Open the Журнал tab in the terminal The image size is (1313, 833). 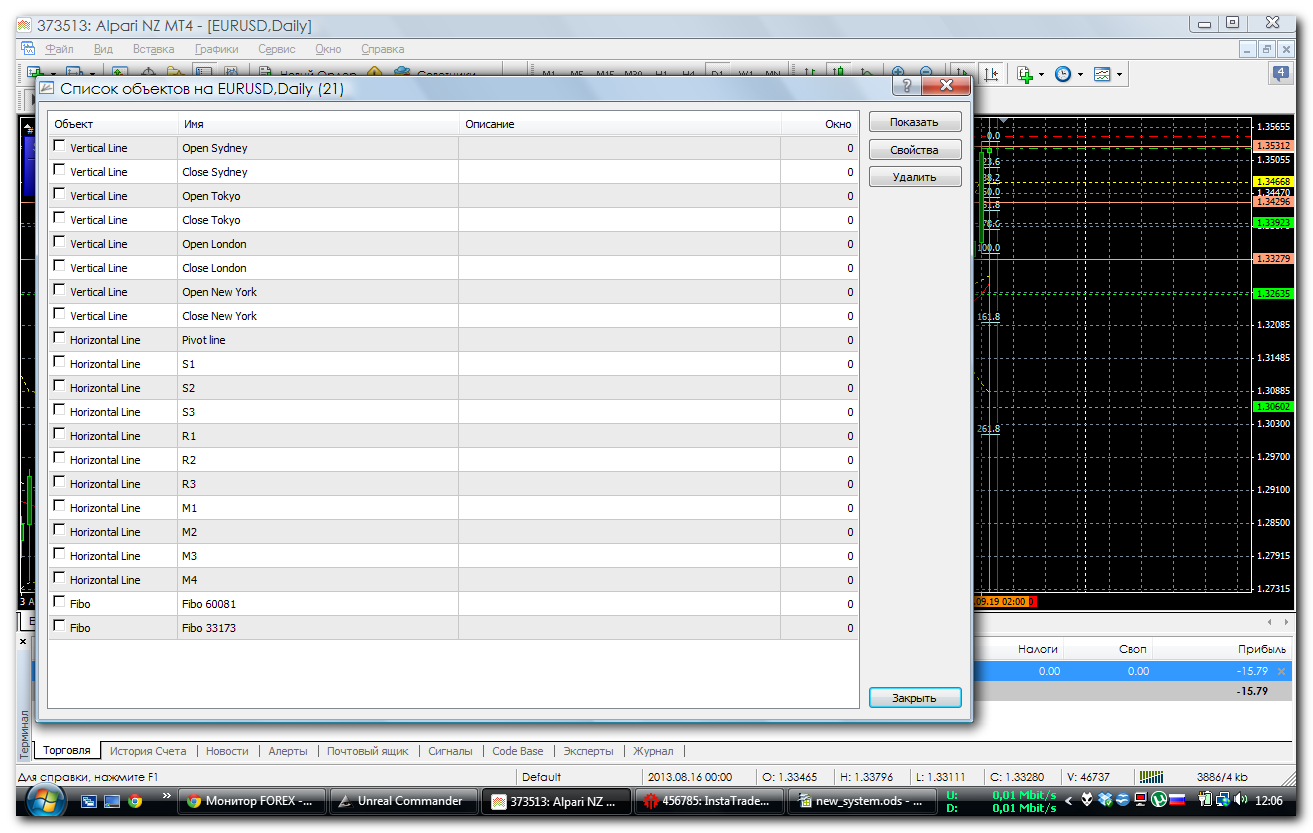coord(653,751)
